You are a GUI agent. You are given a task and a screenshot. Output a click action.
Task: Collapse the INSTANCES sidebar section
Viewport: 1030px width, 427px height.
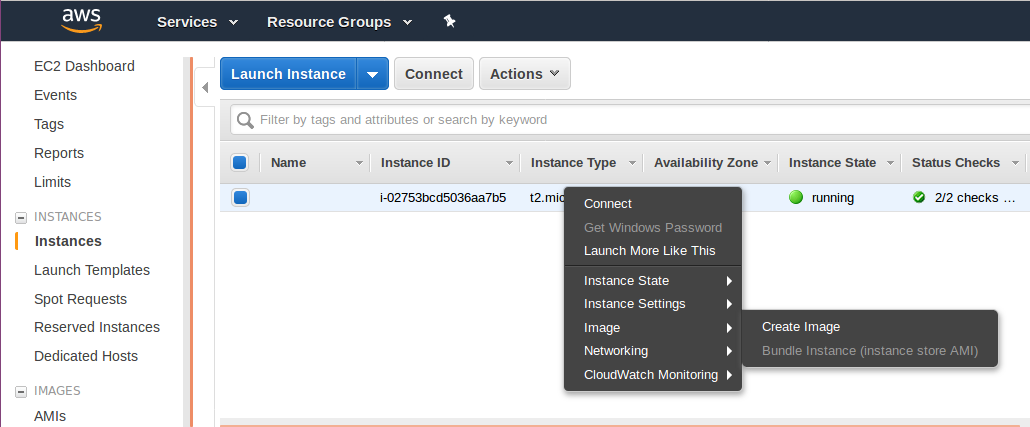(x=21, y=217)
